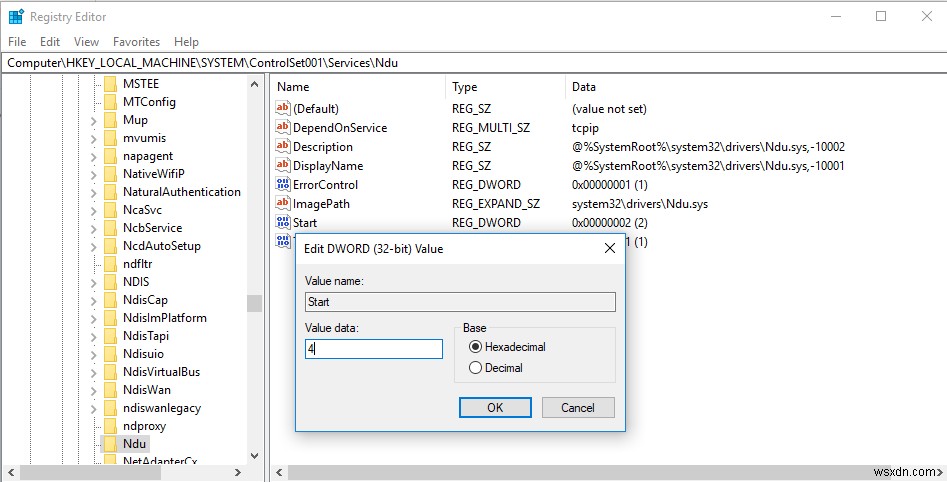Select the NaturalAuthentication folder icon
947x482 pixels.
pyautogui.click(x=110, y=191)
